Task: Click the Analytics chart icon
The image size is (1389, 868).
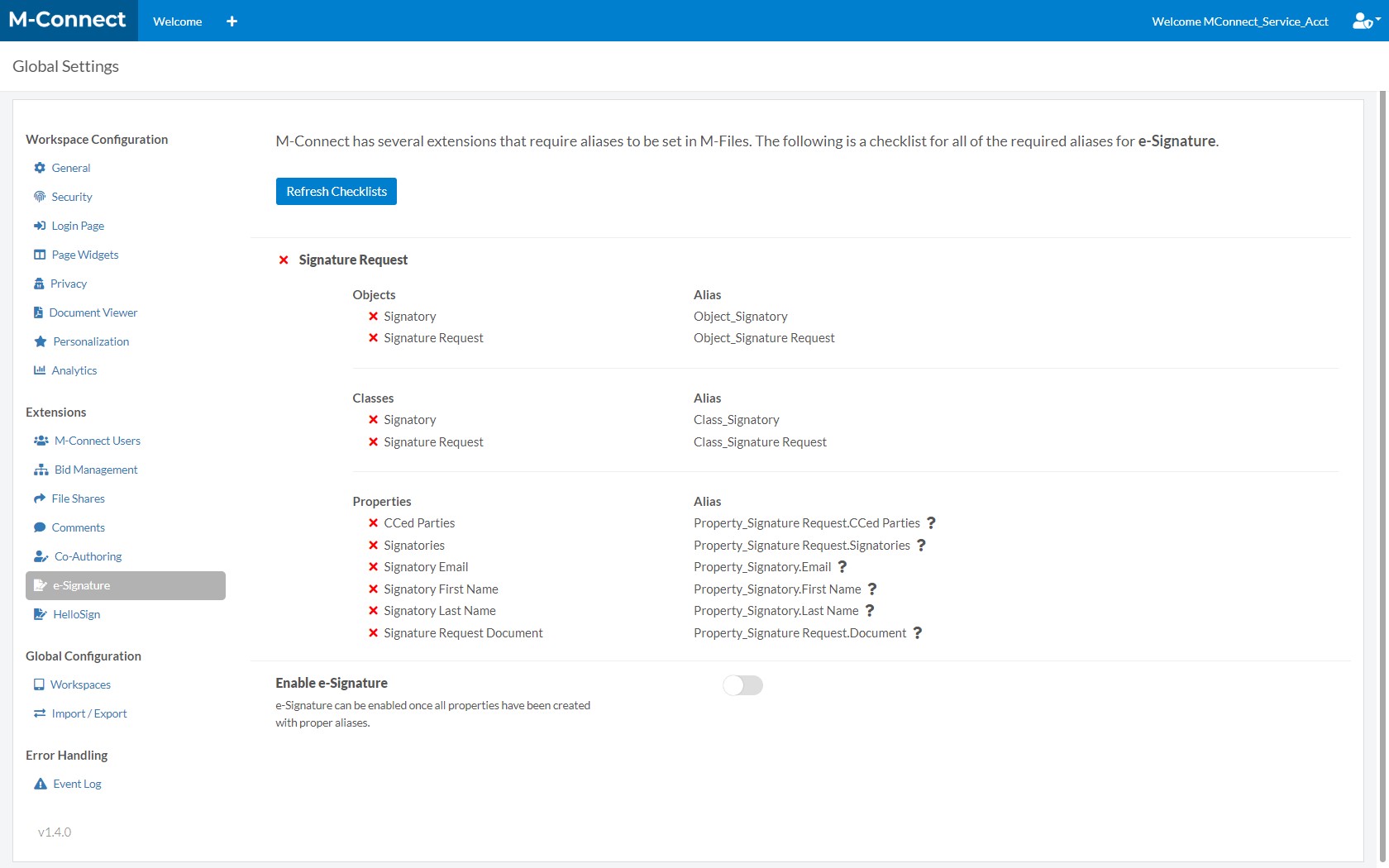Action: (39, 370)
